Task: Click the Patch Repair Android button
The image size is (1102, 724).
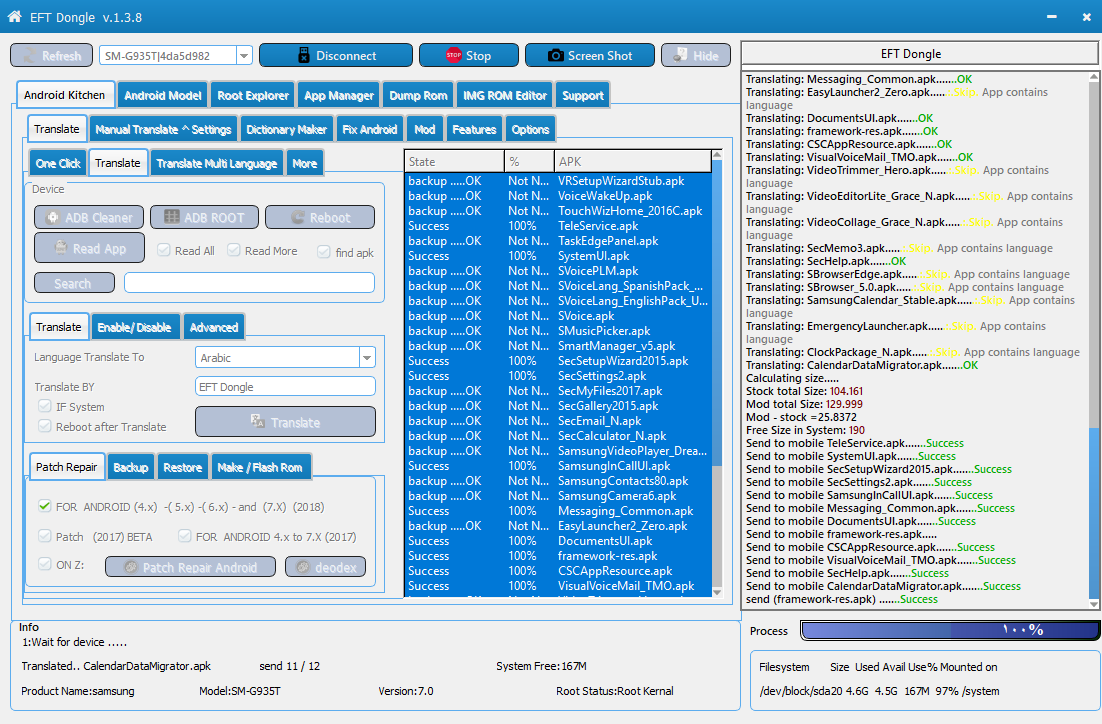Action: click(190, 567)
